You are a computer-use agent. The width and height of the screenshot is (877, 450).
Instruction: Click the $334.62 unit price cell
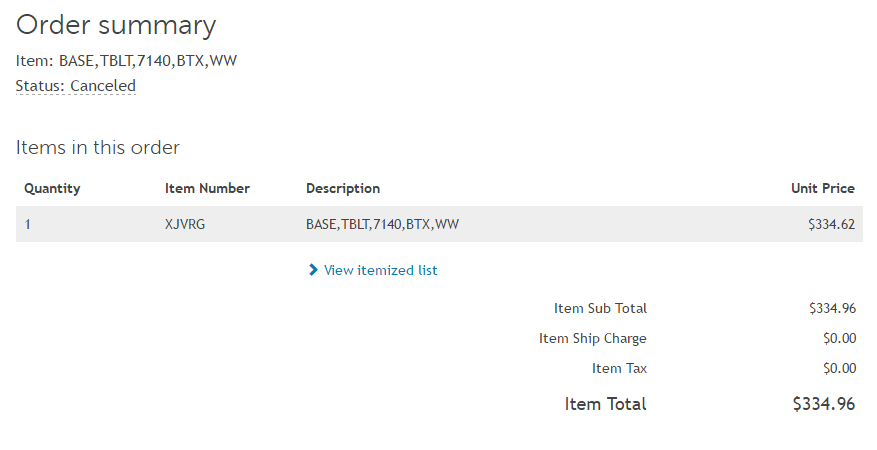click(831, 224)
